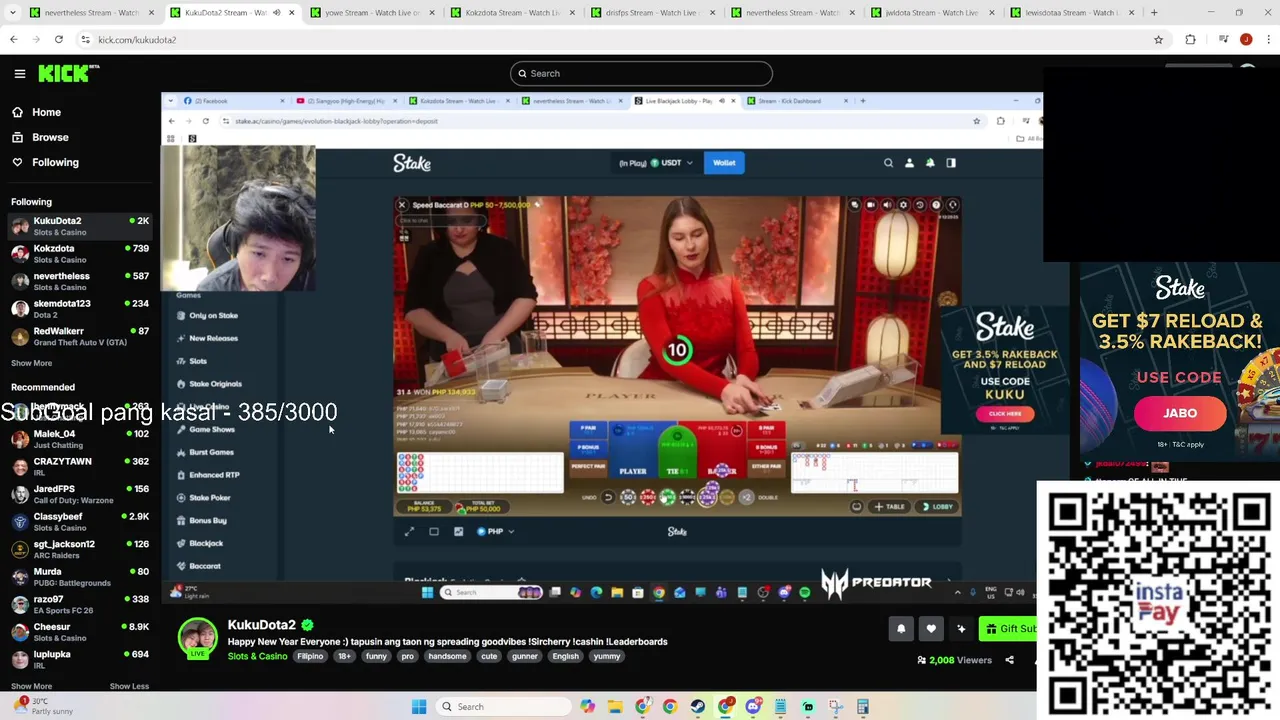Switch to the drisfps Stream browser tab
Viewport: 1280px width, 720px height.
(650, 13)
